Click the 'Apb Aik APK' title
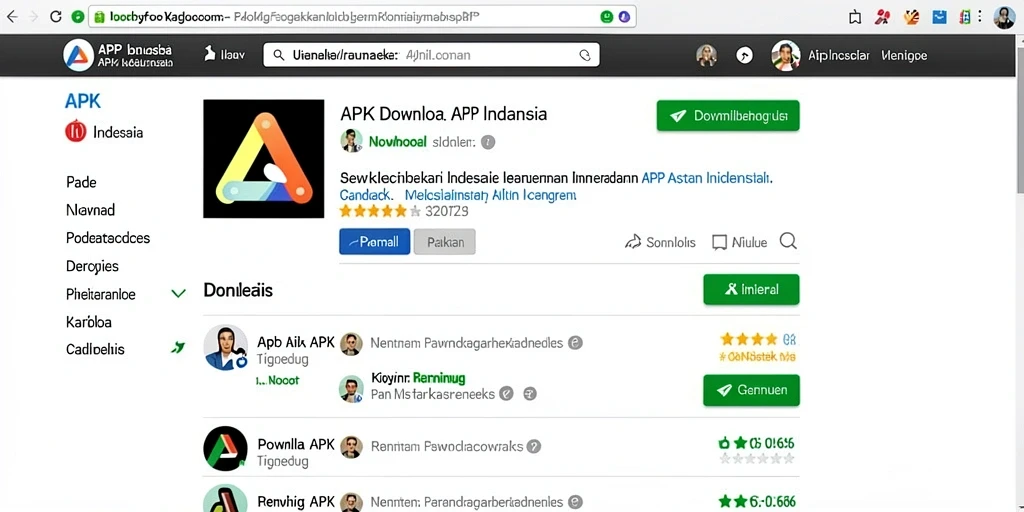 (296, 342)
